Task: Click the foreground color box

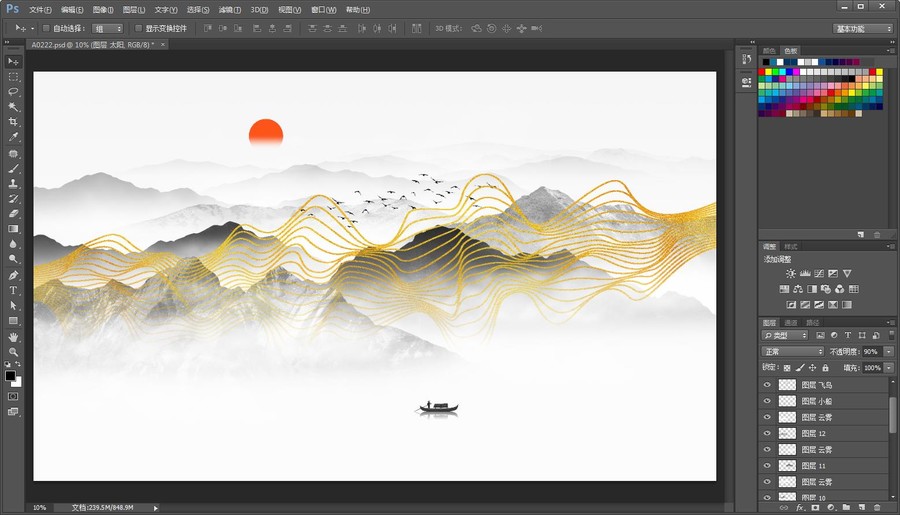Action: point(10,376)
